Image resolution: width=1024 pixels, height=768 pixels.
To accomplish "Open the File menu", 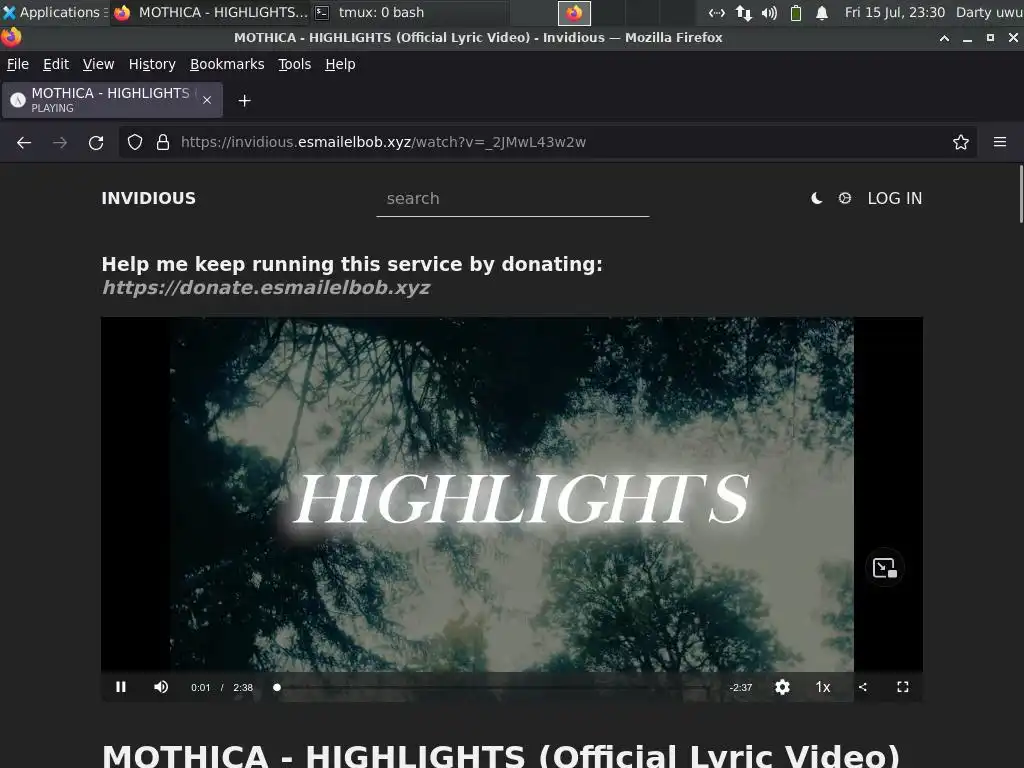I will [18, 64].
